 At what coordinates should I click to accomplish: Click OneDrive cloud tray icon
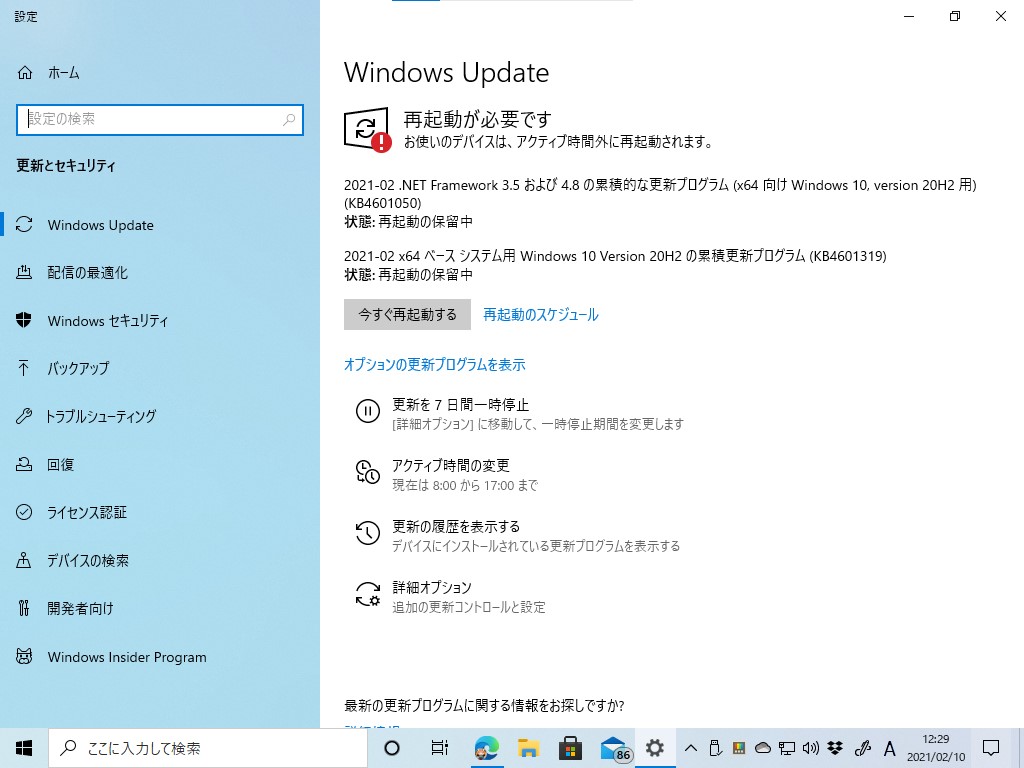click(763, 748)
